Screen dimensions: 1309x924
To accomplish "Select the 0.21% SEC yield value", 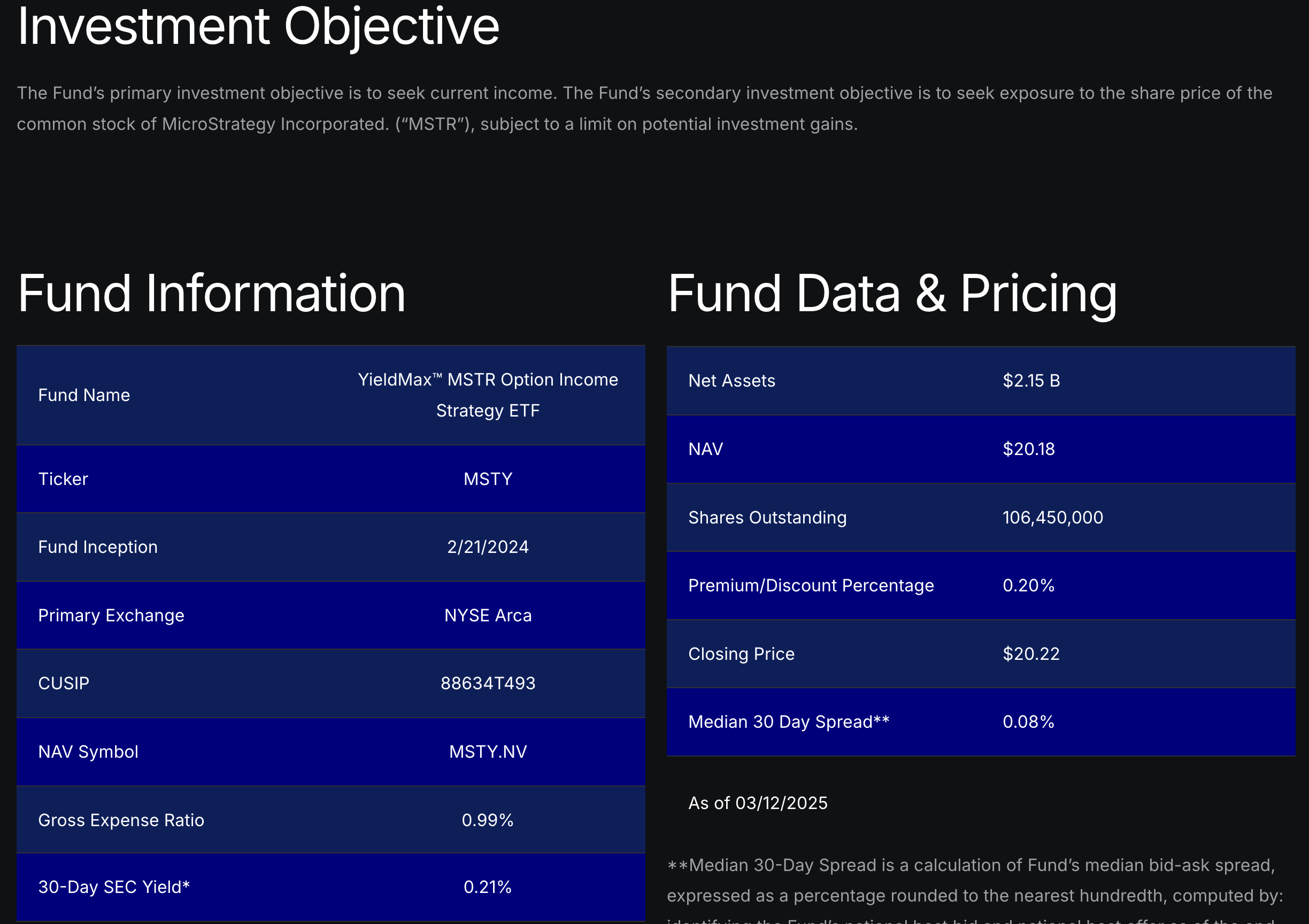I will pos(488,887).
